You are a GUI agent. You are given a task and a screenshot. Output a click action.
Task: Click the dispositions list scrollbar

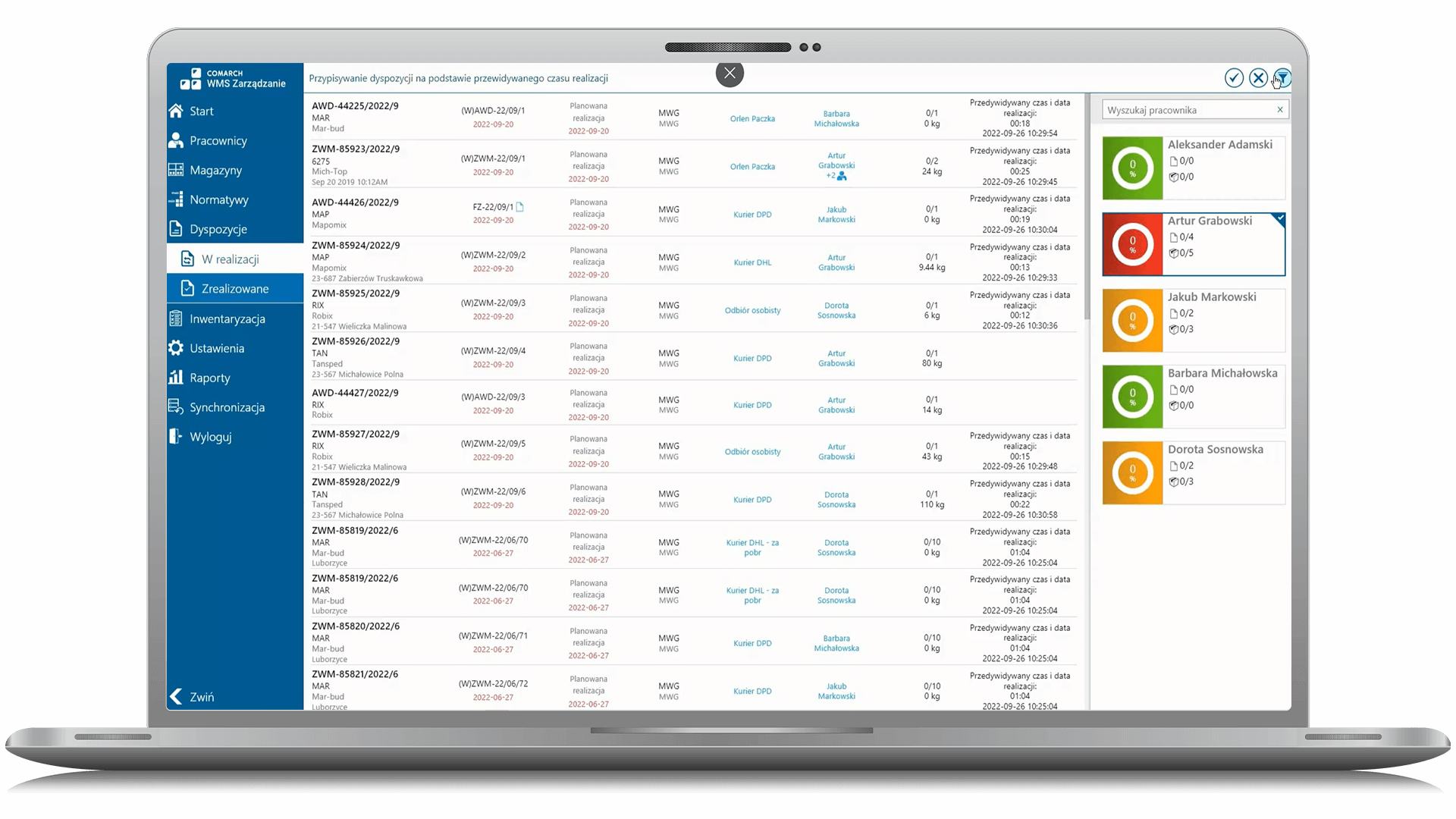point(1087,206)
